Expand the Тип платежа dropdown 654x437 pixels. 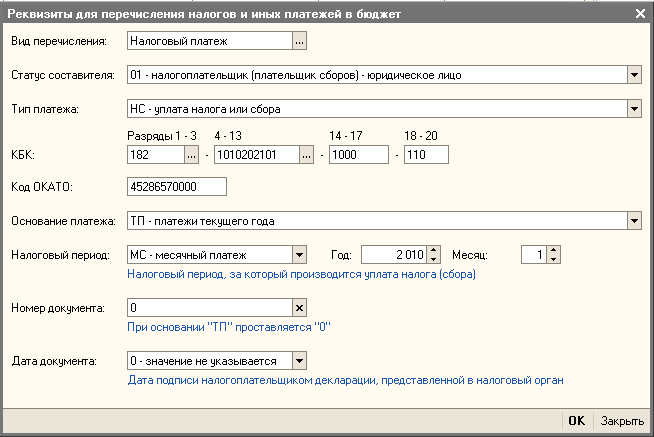634,107
